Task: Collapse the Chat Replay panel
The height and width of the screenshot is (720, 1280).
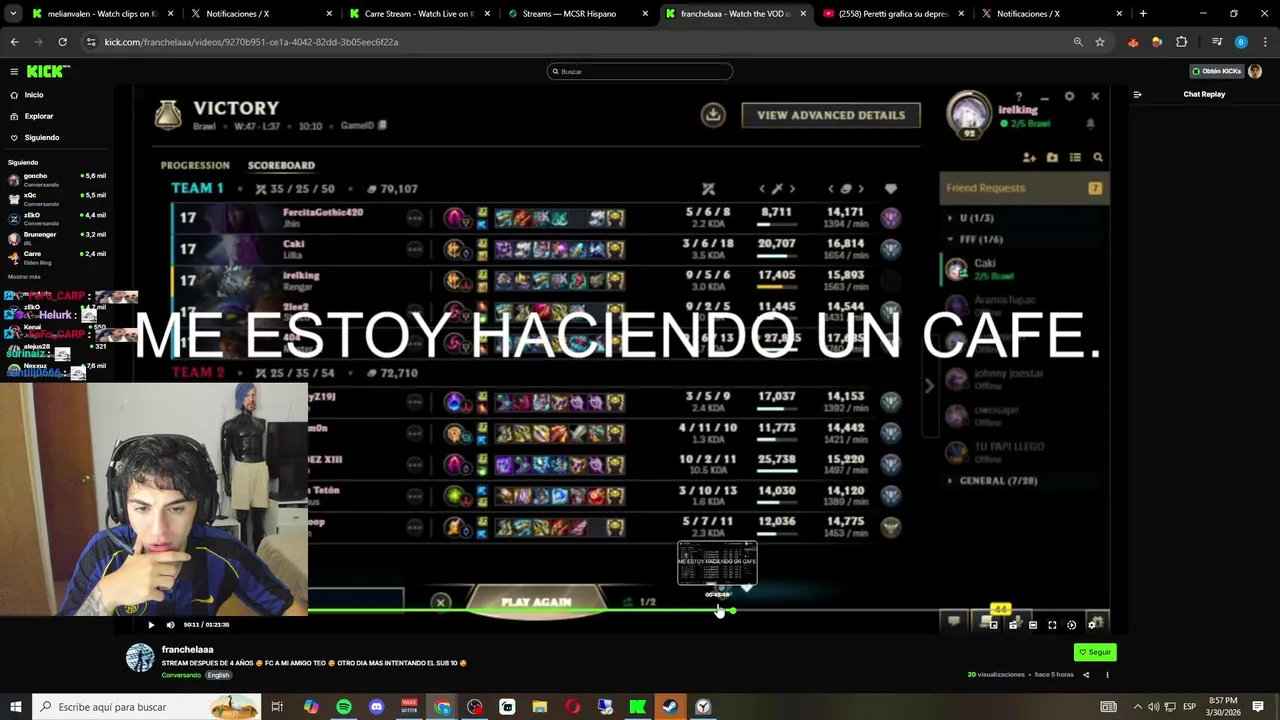Action: tap(1137, 95)
